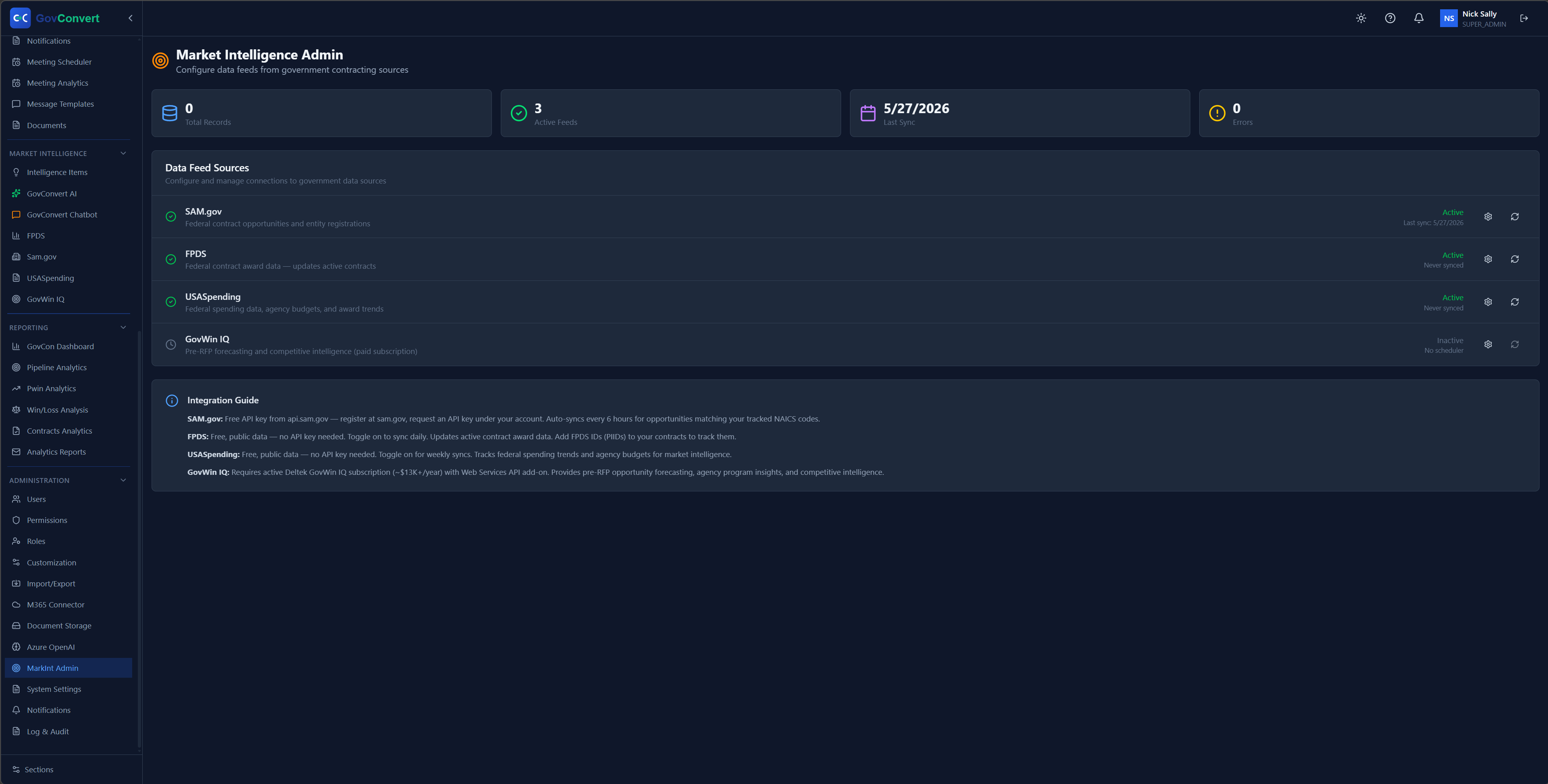Open Meeting Scheduler in sidebar

[x=68, y=62]
